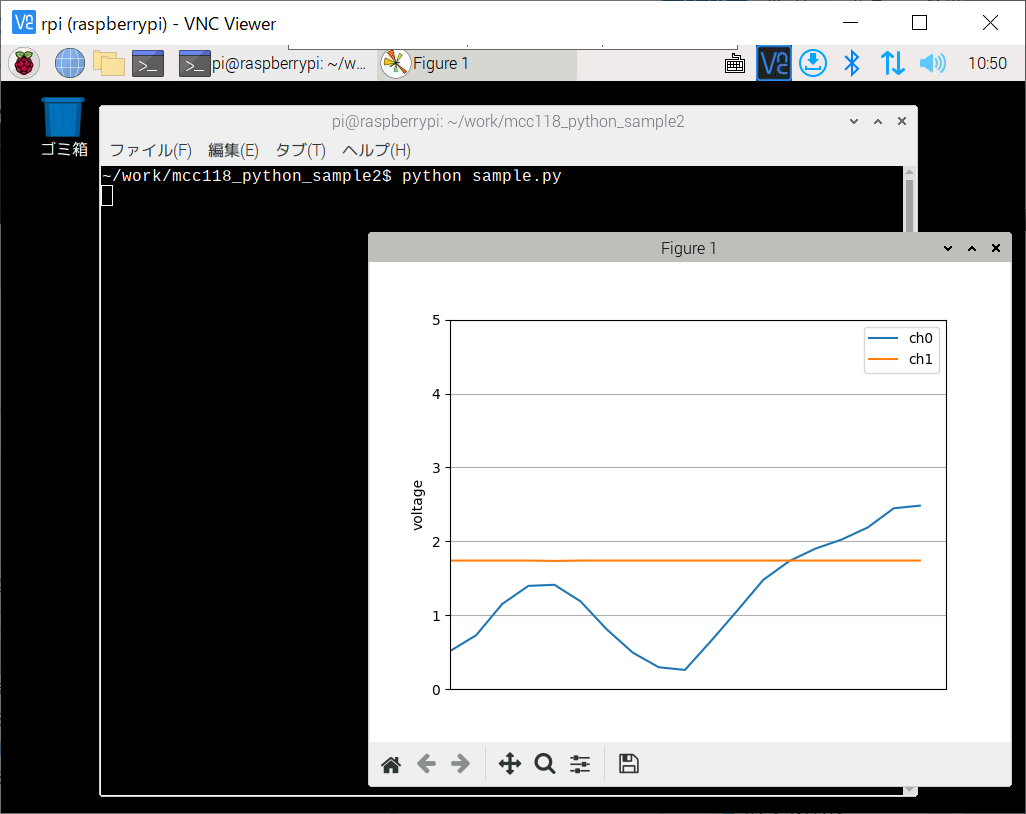Screen dimensions: 1026x814
Task: Click the Home reset view icon
Action: pyautogui.click(x=391, y=765)
